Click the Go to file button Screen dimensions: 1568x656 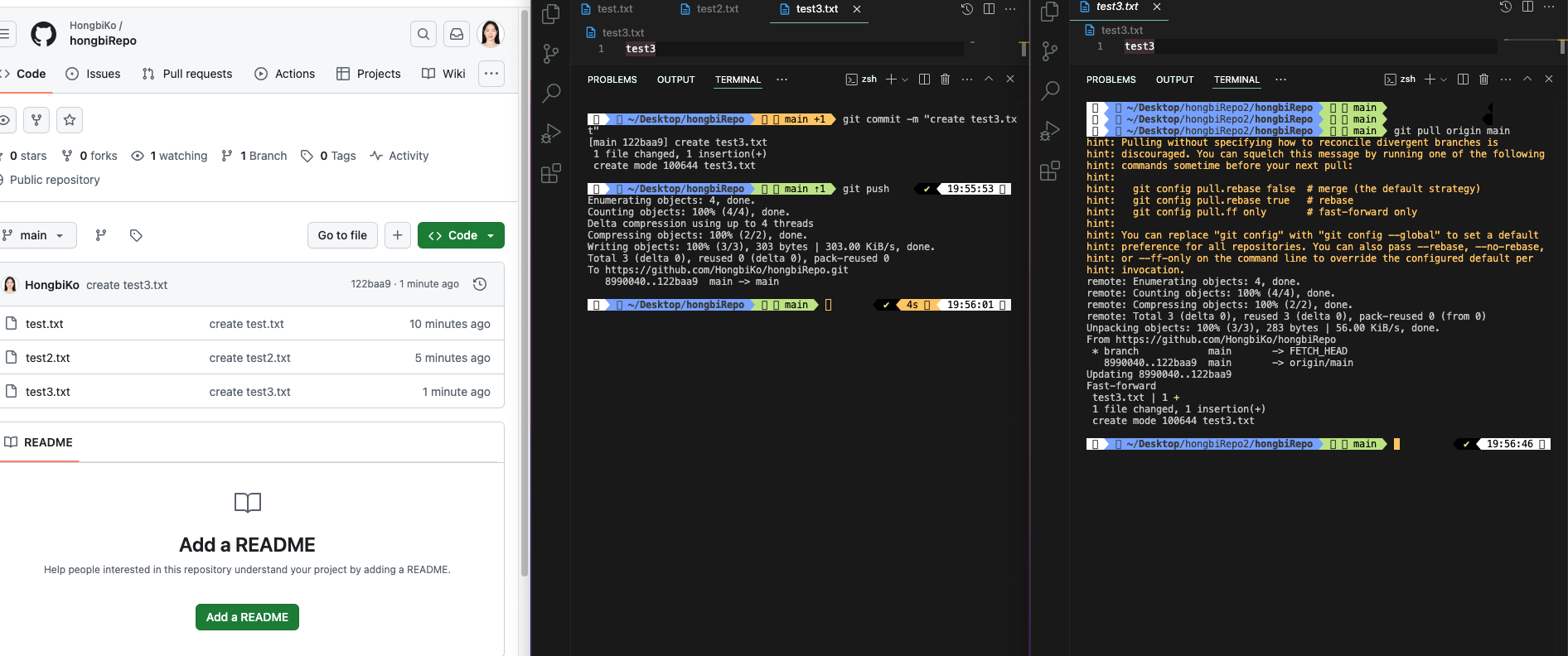point(342,235)
